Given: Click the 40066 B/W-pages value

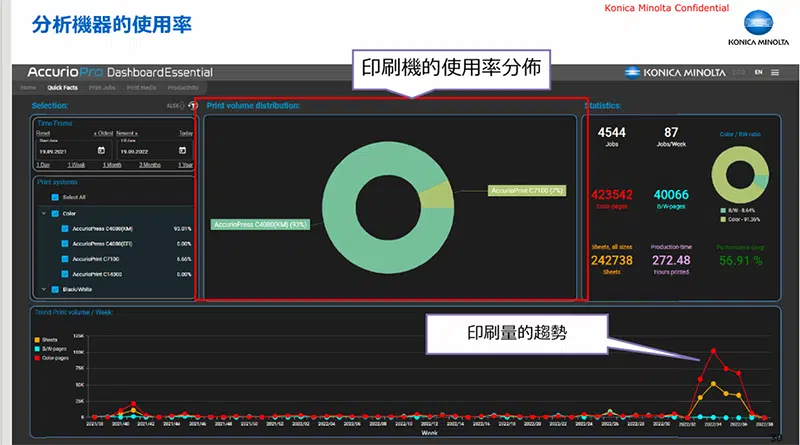Looking at the screenshot, I should click(x=671, y=195).
